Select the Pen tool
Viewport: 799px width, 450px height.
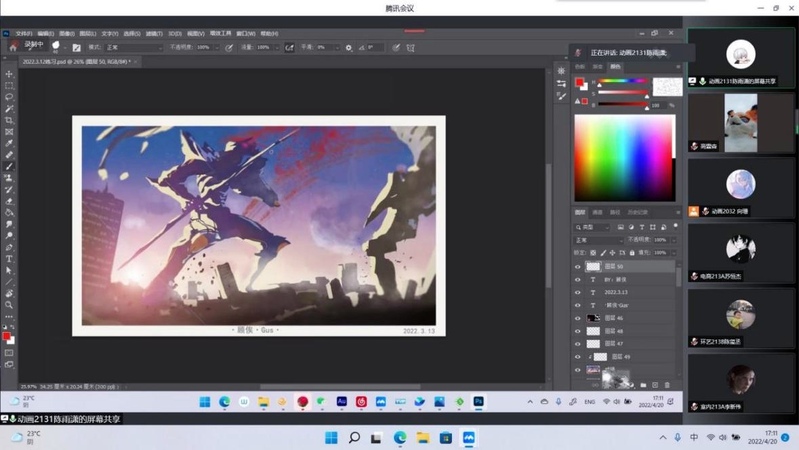9,247
